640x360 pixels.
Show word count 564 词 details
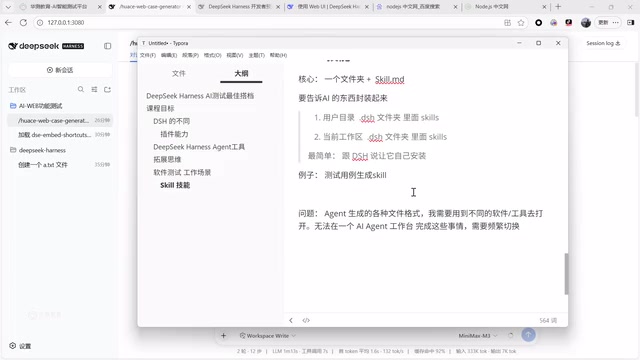(x=548, y=320)
